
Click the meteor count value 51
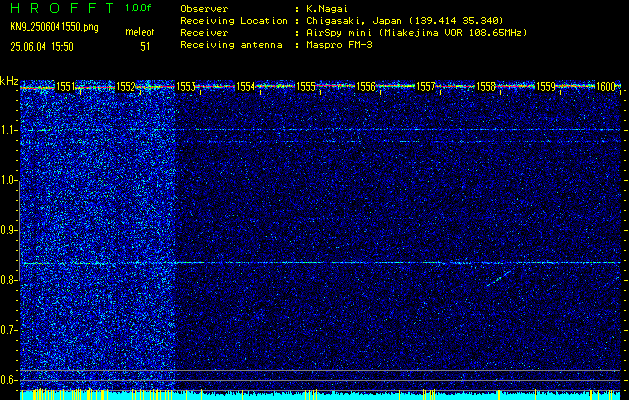point(145,47)
